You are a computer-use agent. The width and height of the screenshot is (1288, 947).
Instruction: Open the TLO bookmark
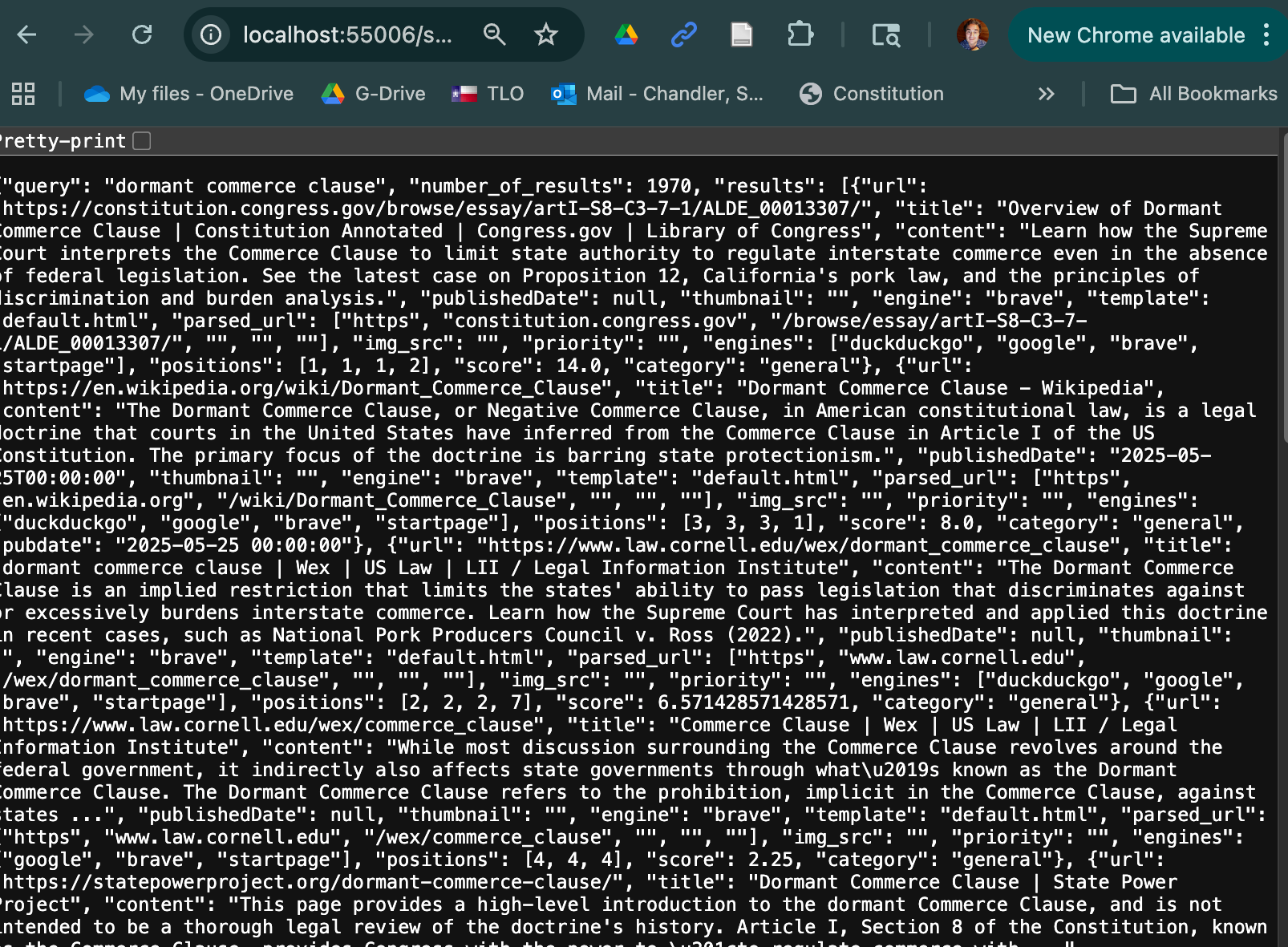pos(488,94)
